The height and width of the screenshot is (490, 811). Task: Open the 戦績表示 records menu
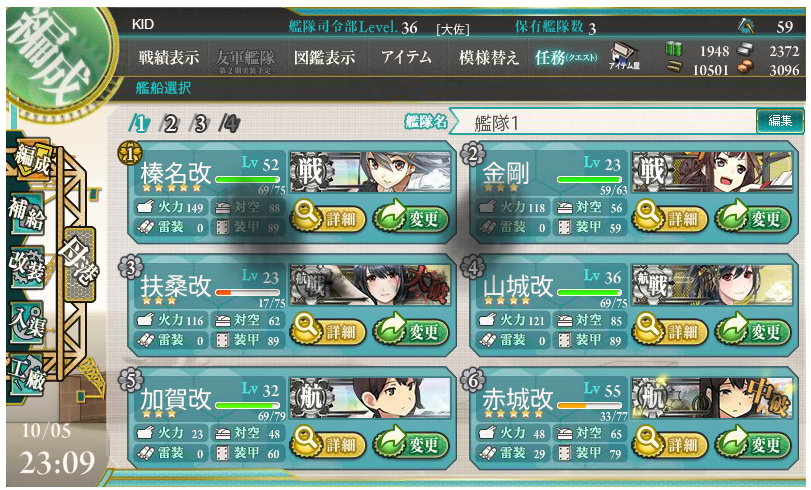tap(169, 57)
